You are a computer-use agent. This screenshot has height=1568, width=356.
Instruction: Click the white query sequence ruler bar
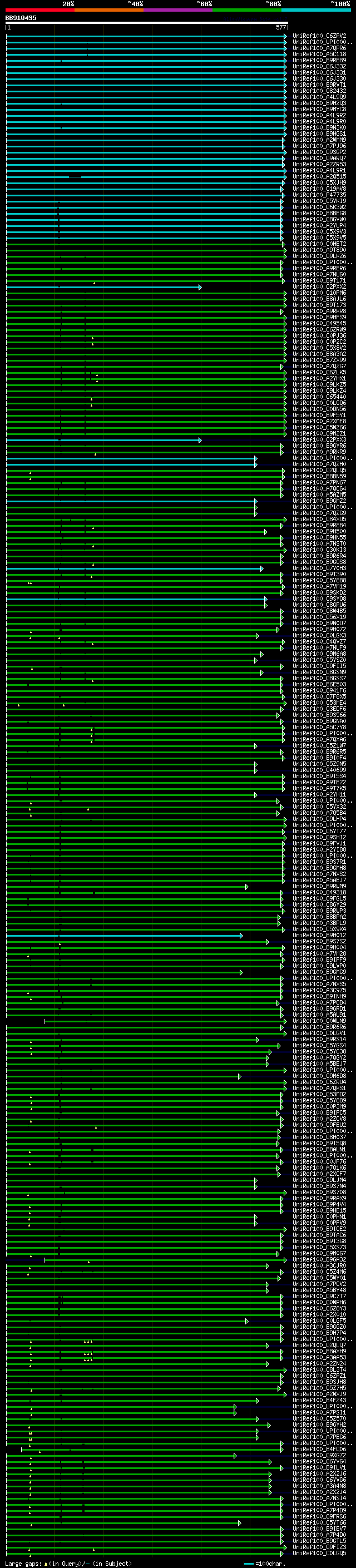[x=147, y=22]
